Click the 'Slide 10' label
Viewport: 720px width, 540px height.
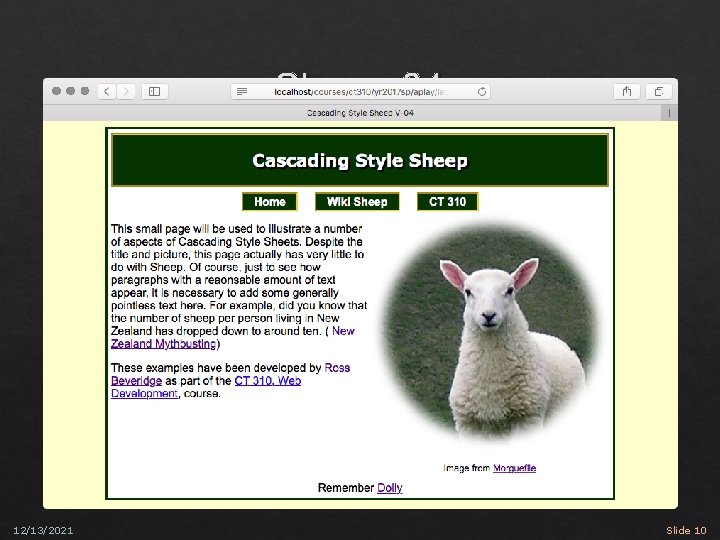coord(686,530)
